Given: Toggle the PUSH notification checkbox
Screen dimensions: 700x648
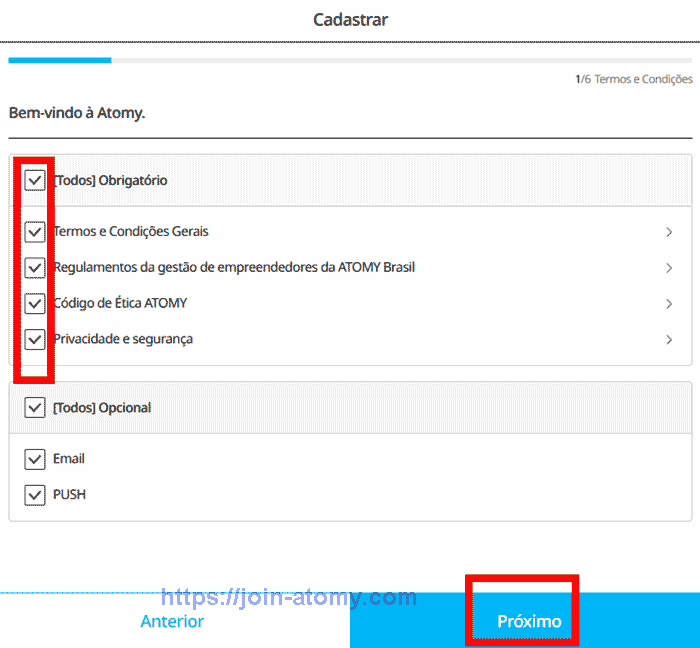Looking at the screenshot, I should tap(35, 495).
